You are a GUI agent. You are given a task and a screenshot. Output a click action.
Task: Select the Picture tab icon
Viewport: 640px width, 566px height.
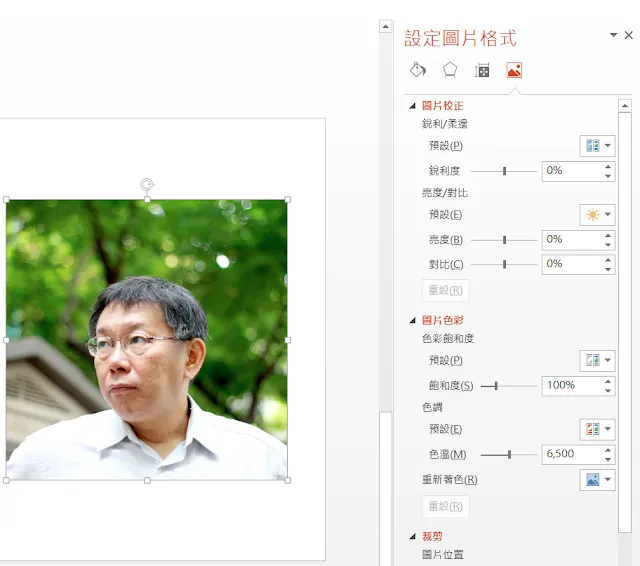tap(514, 70)
